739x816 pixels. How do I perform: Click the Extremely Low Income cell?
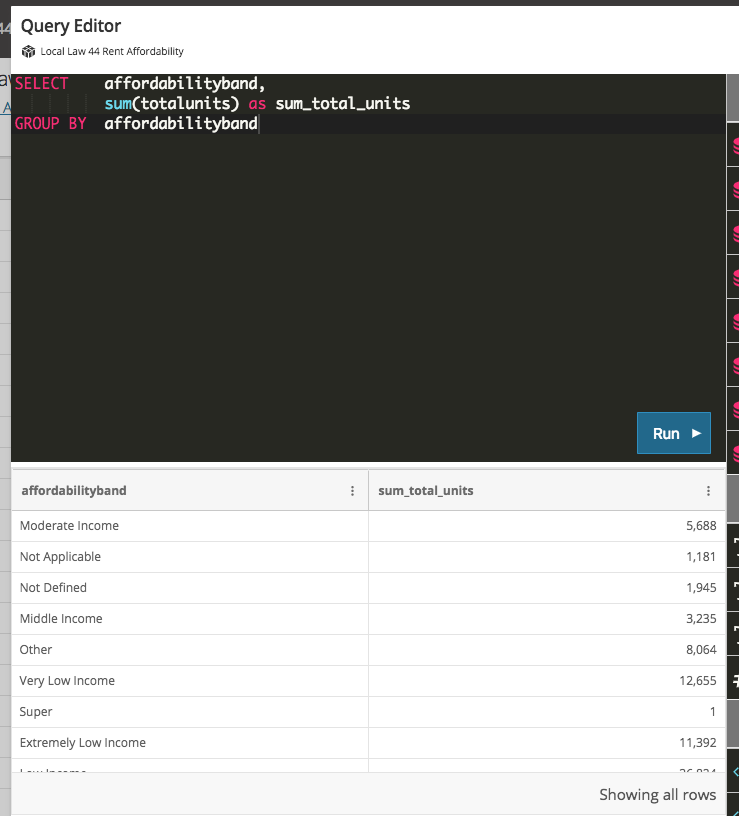pos(190,743)
